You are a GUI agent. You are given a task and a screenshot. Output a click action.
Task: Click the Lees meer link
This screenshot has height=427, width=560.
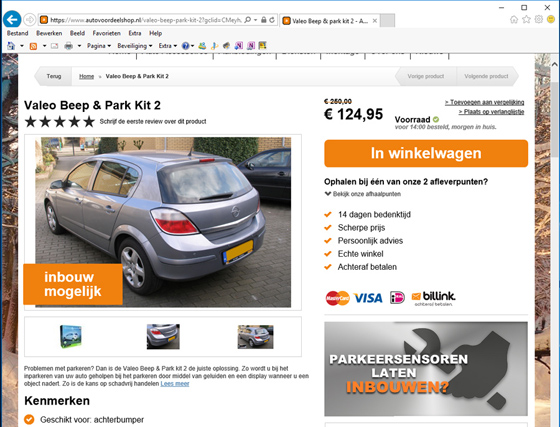[175, 384]
